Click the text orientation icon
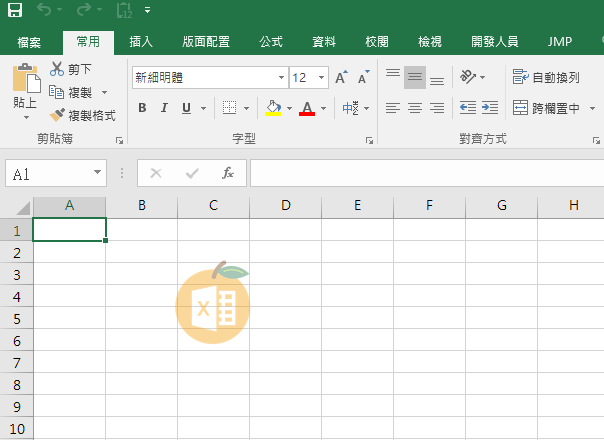This screenshot has width=604, height=440. pyautogui.click(x=467, y=77)
